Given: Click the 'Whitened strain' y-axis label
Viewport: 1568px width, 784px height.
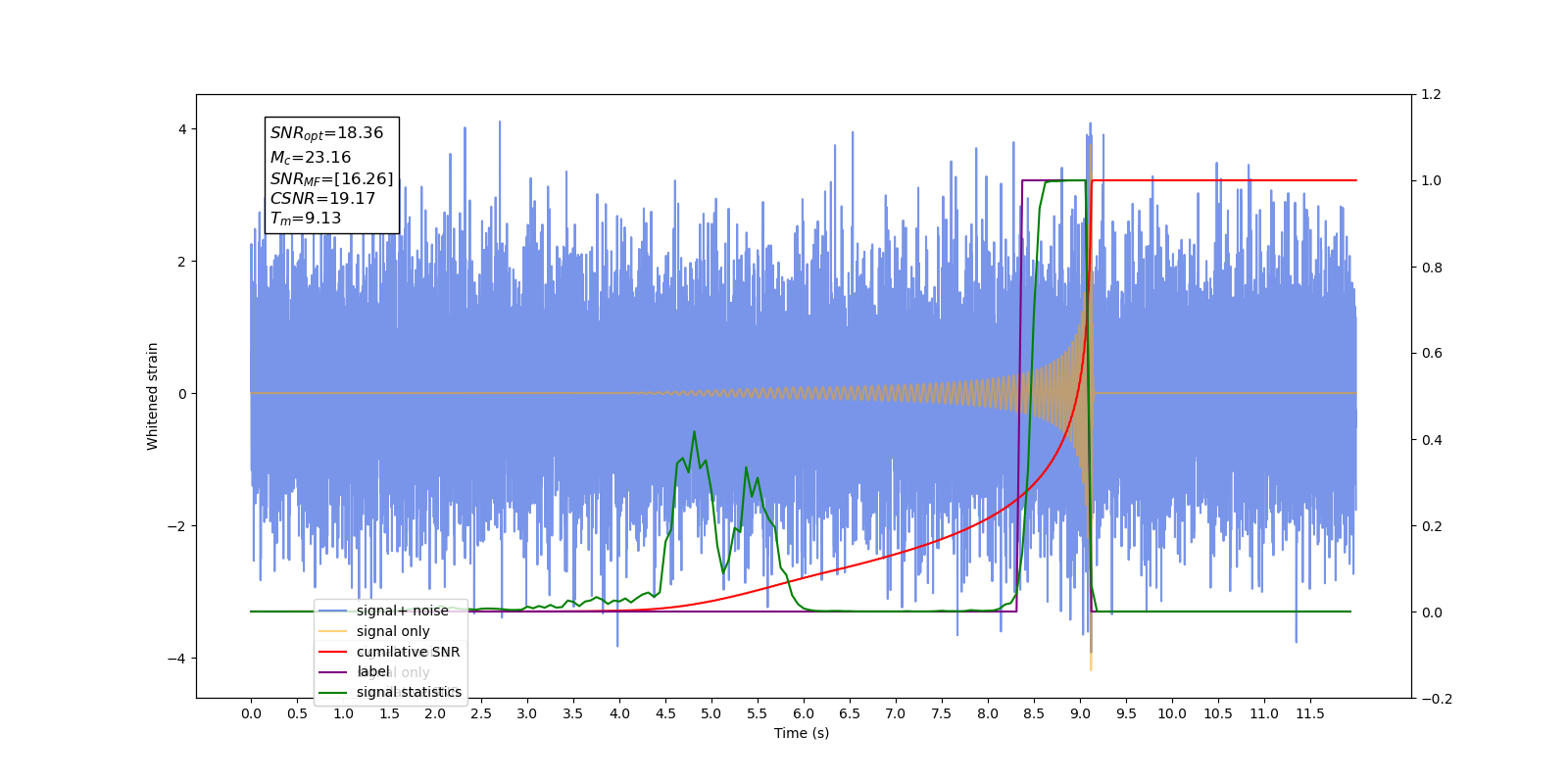Looking at the screenshot, I should tap(153, 396).
